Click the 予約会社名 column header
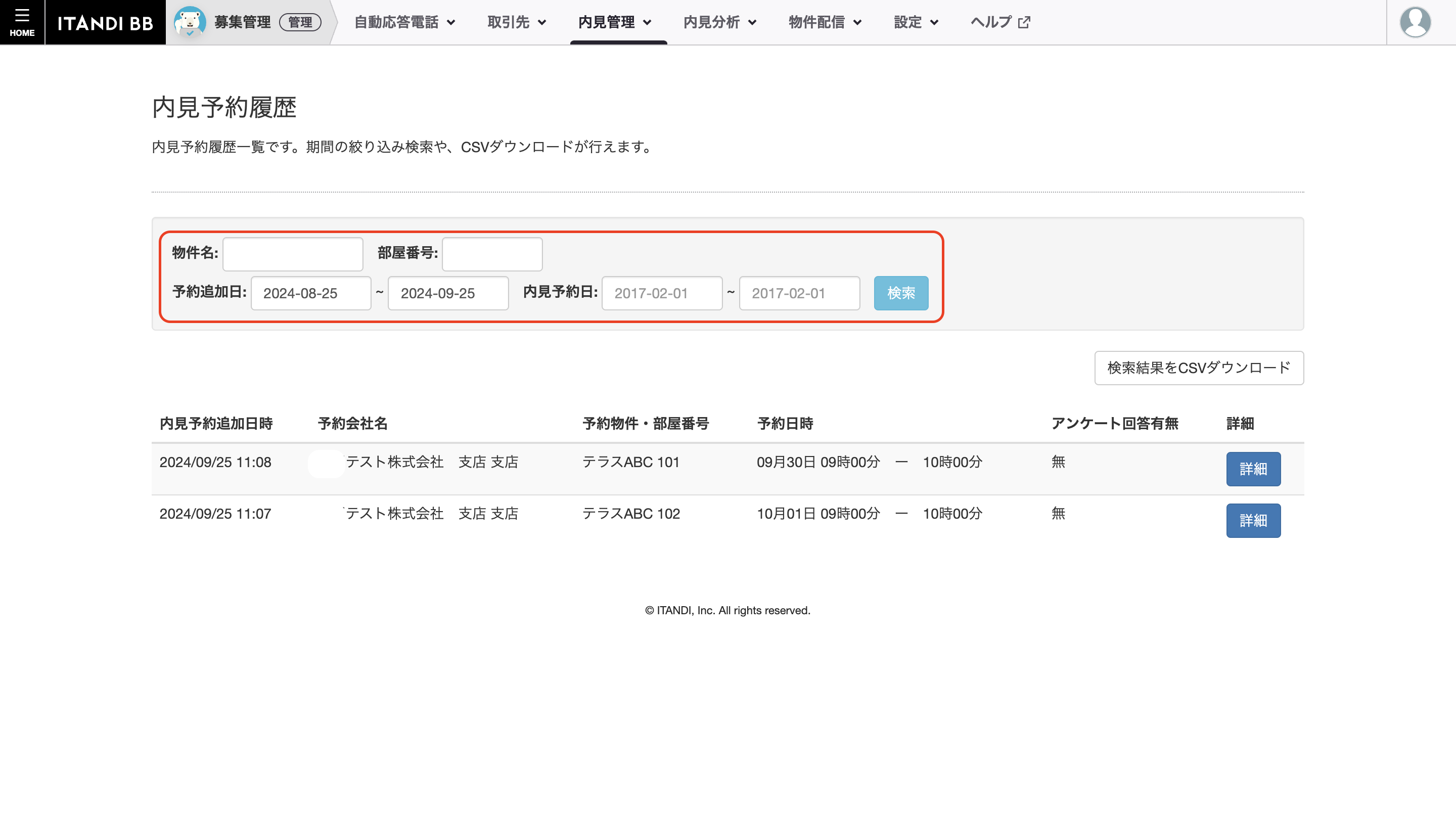This screenshot has width=1456, height=821. (x=353, y=423)
